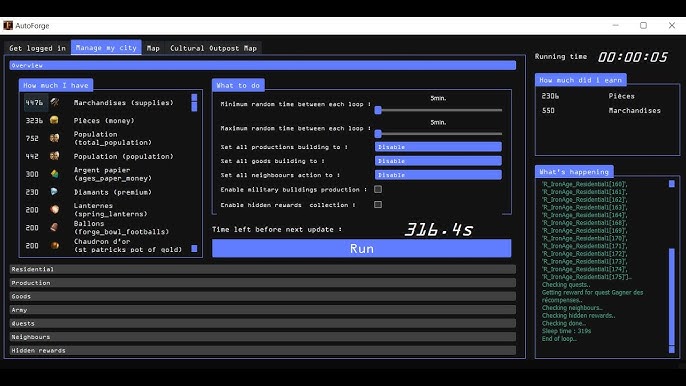686x386 pixels.
Task: Click the What to do panel header
Action: click(238, 85)
